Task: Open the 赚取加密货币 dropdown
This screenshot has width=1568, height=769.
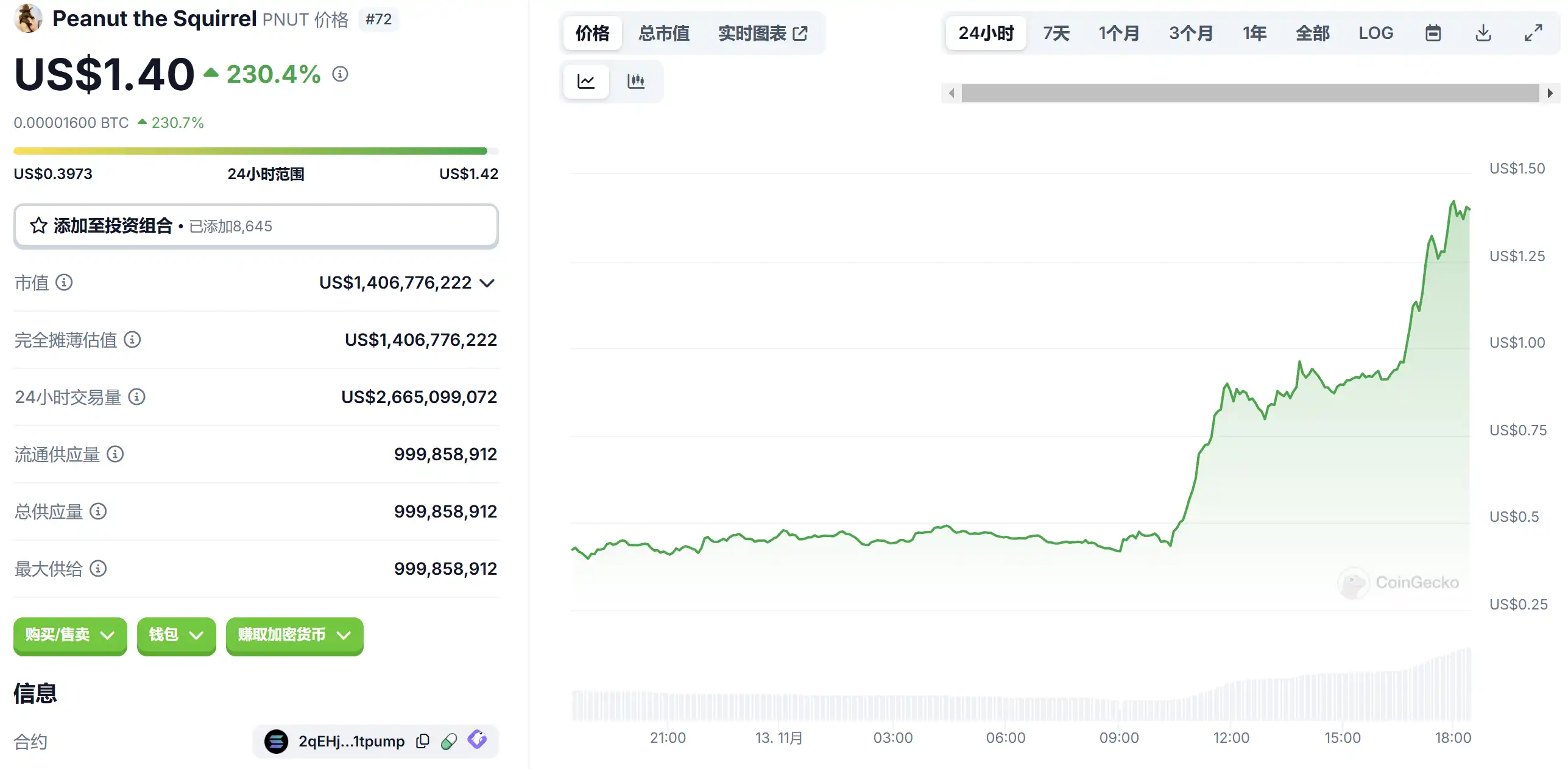Action: 294,635
